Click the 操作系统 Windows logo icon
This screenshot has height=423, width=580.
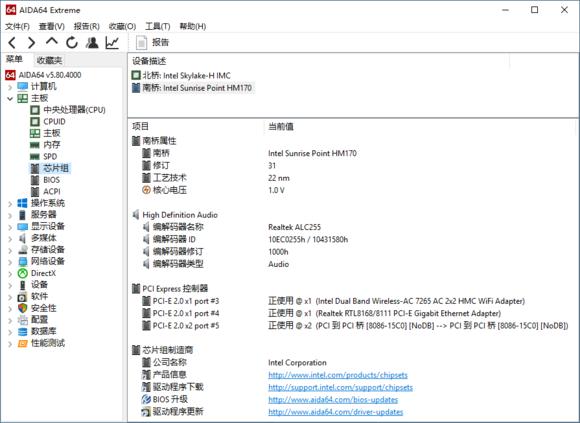coord(23,203)
